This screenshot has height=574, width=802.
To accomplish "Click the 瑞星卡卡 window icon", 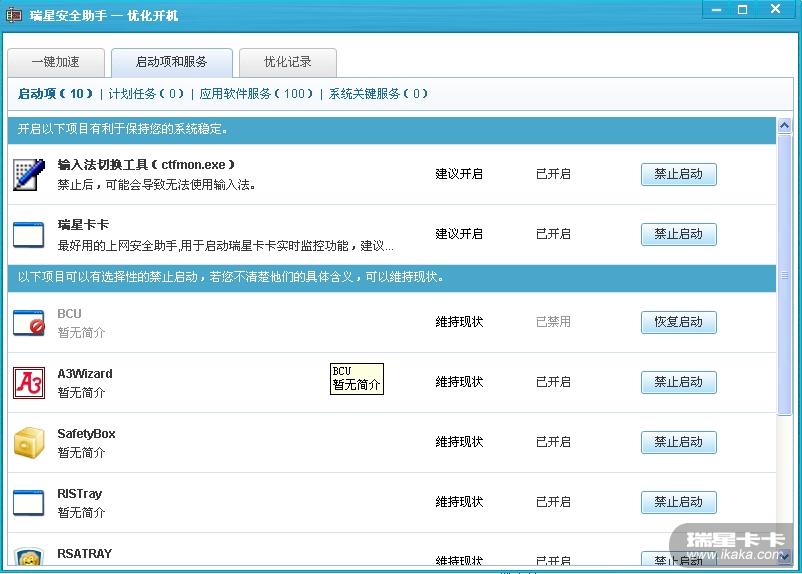I will pos(29,235).
